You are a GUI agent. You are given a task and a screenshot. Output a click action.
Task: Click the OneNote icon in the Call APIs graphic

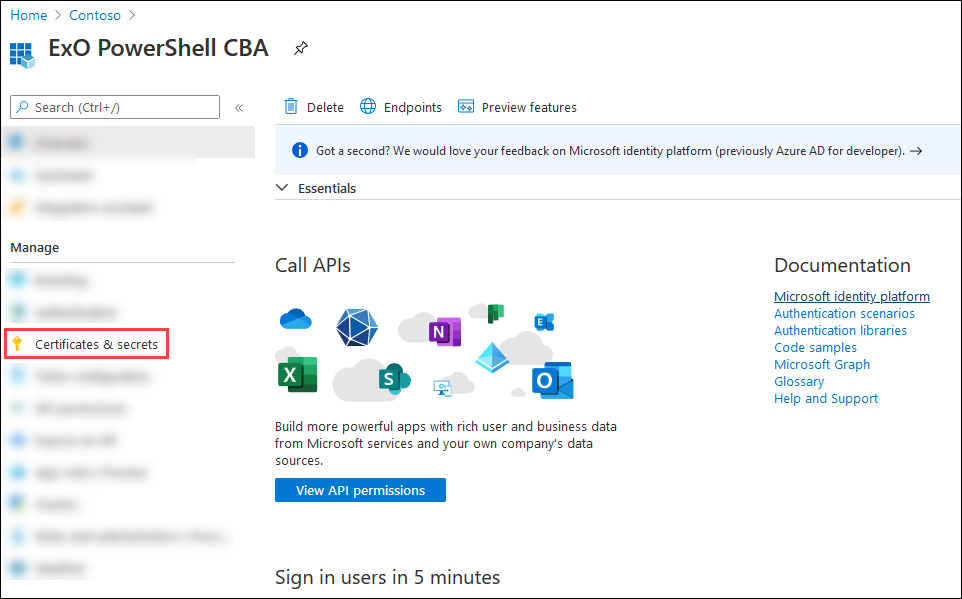(445, 331)
